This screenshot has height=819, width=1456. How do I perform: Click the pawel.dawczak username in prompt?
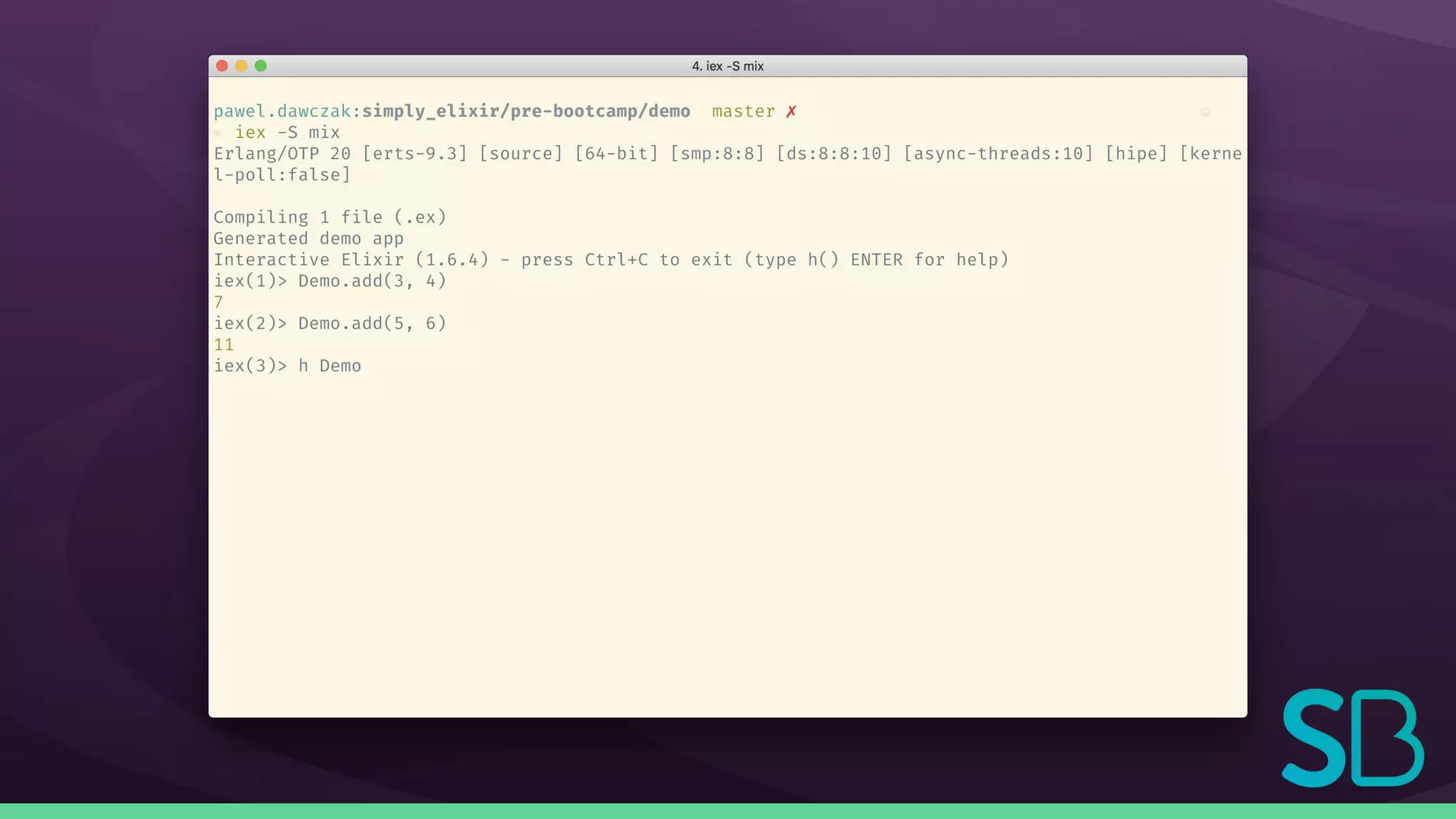pos(282,112)
